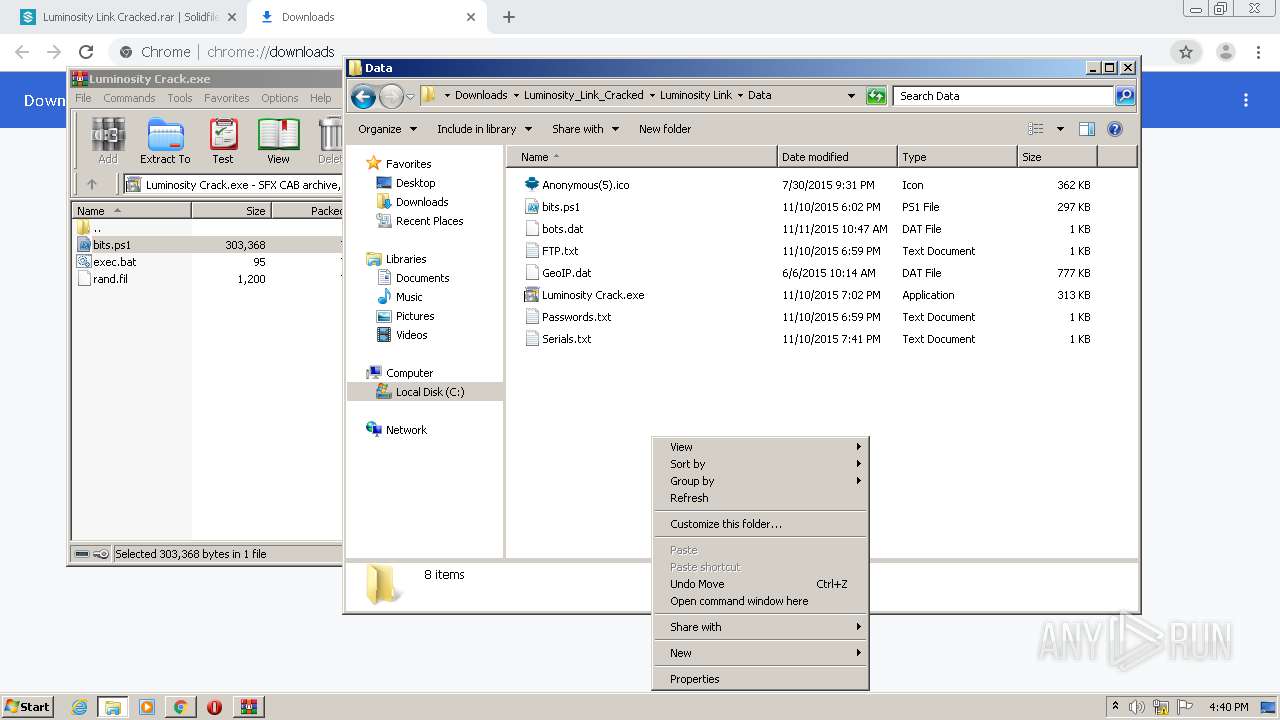Sort by the Date modified column
The width and height of the screenshot is (1280, 720).
tap(837, 157)
